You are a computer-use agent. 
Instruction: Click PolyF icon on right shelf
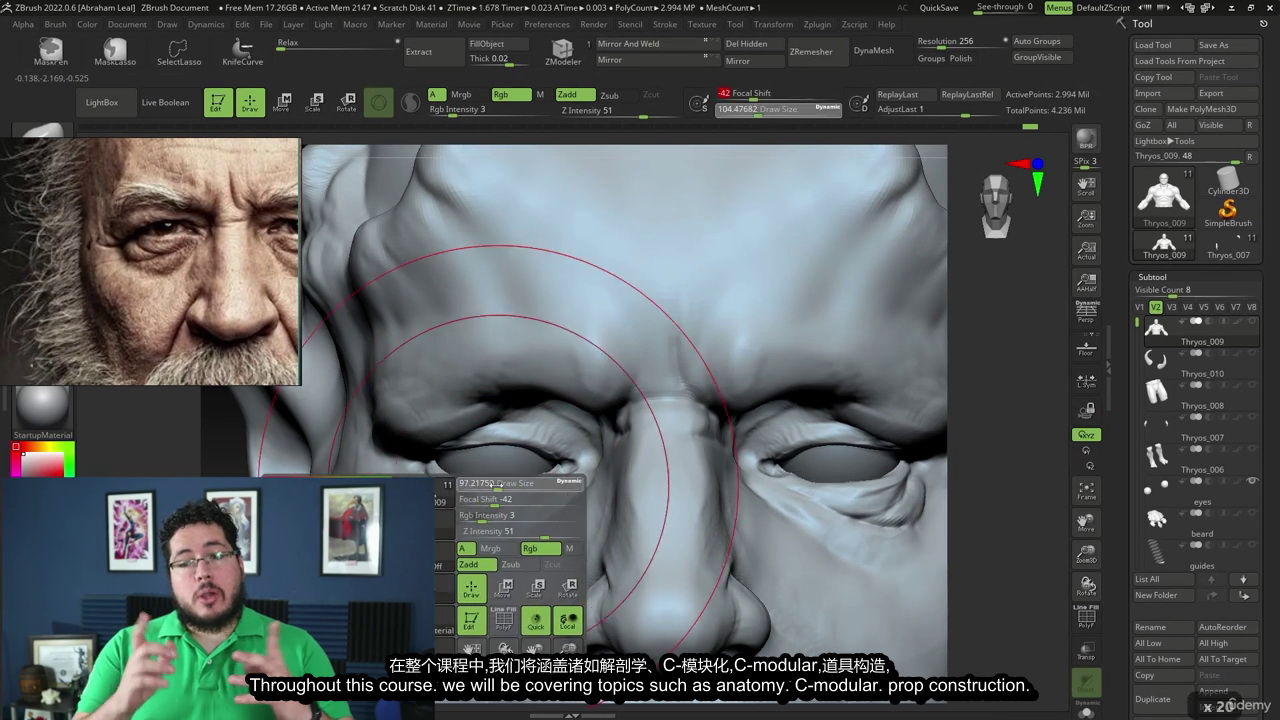tap(1086, 617)
